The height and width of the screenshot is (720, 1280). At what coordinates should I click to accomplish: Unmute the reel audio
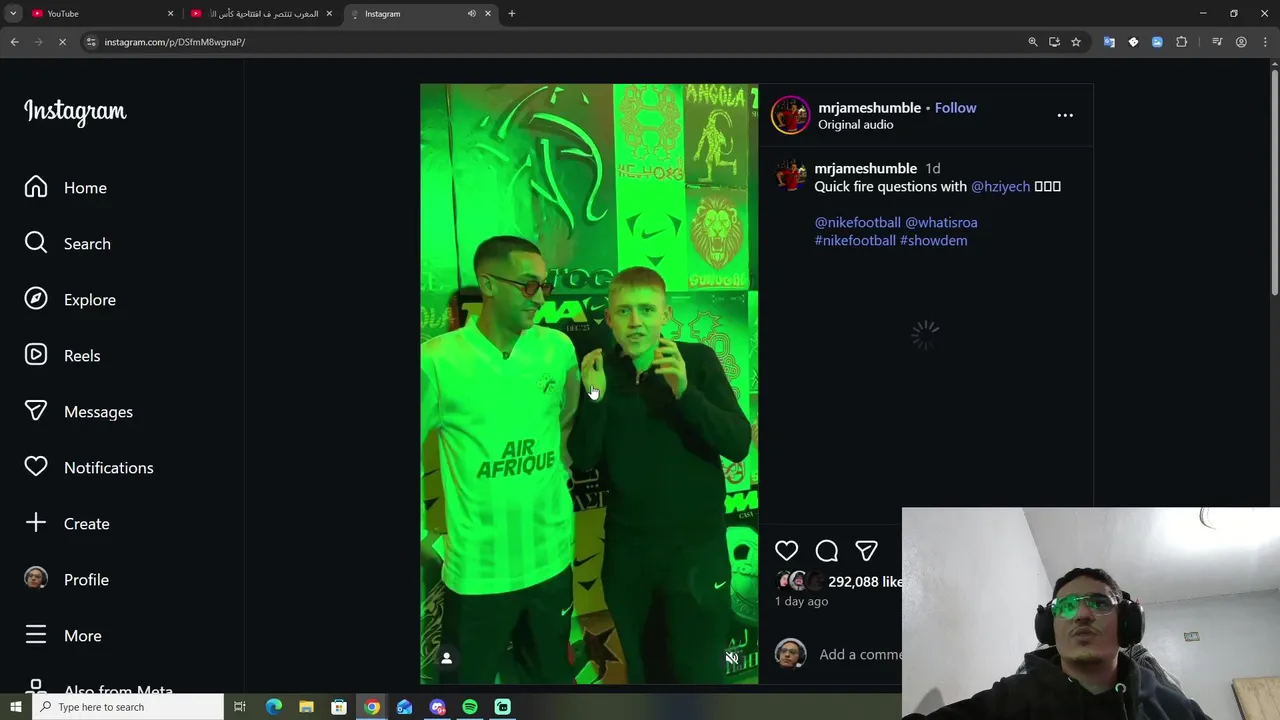pyautogui.click(x=732, y=657)
